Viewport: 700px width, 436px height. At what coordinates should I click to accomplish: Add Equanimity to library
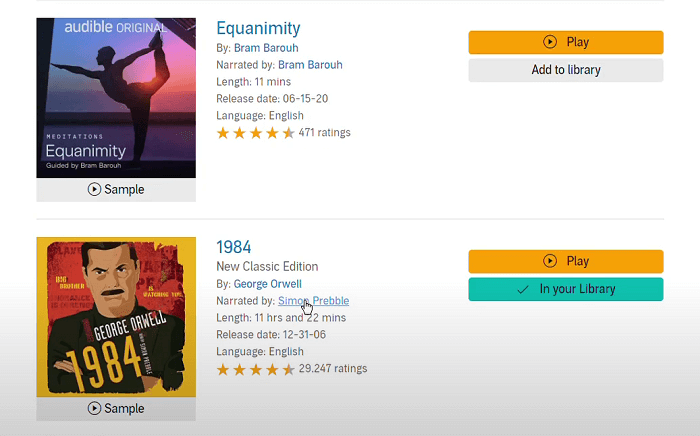pyautogui.click(x=565, y=70)
